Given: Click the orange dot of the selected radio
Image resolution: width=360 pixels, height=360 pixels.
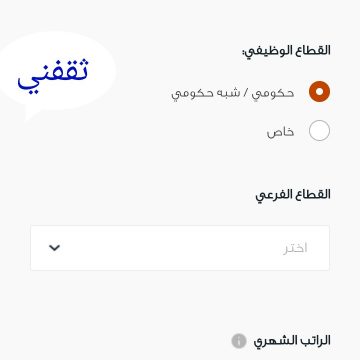Looking at the screenshot, I should coord(319,91).
